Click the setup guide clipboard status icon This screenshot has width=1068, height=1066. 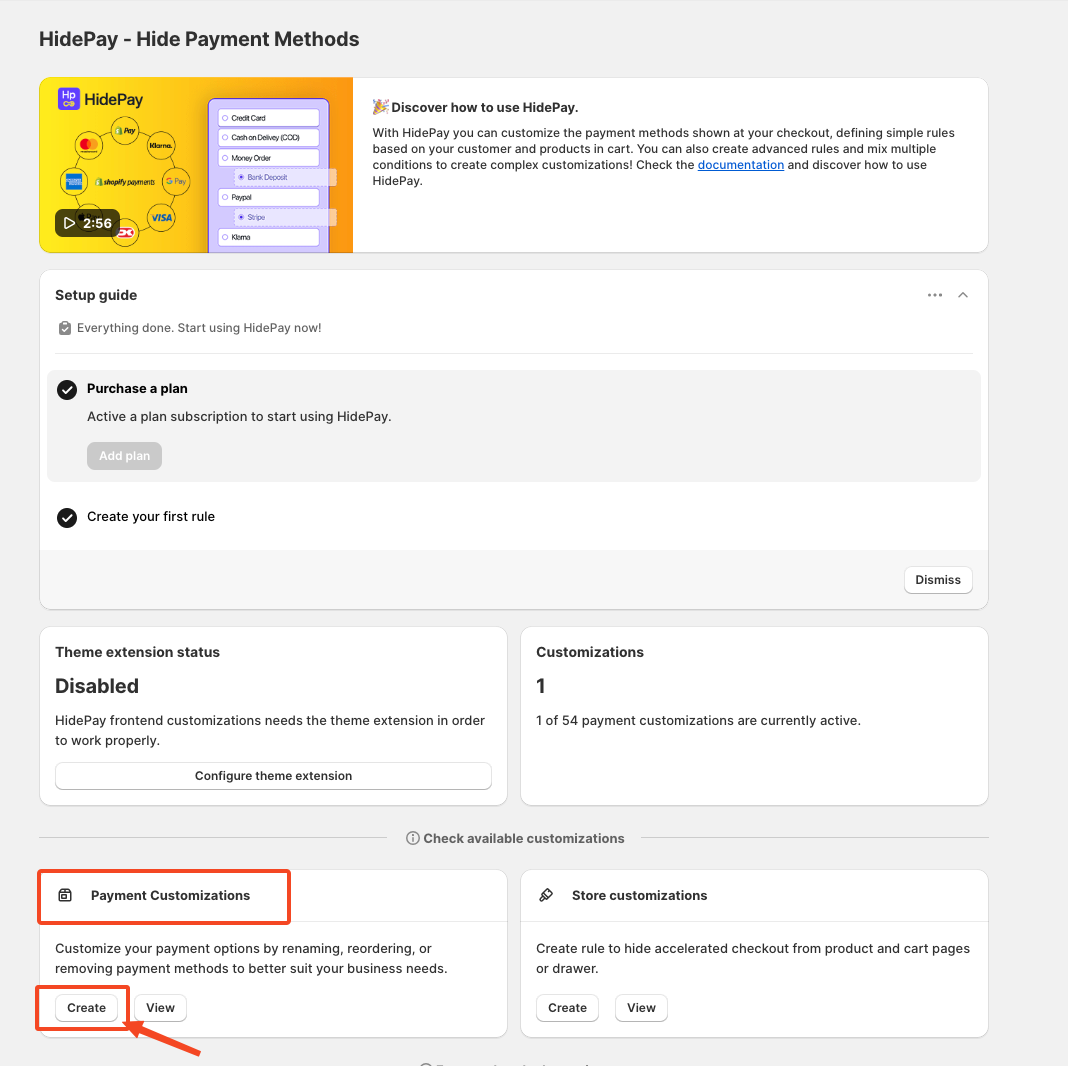[65, 328]
